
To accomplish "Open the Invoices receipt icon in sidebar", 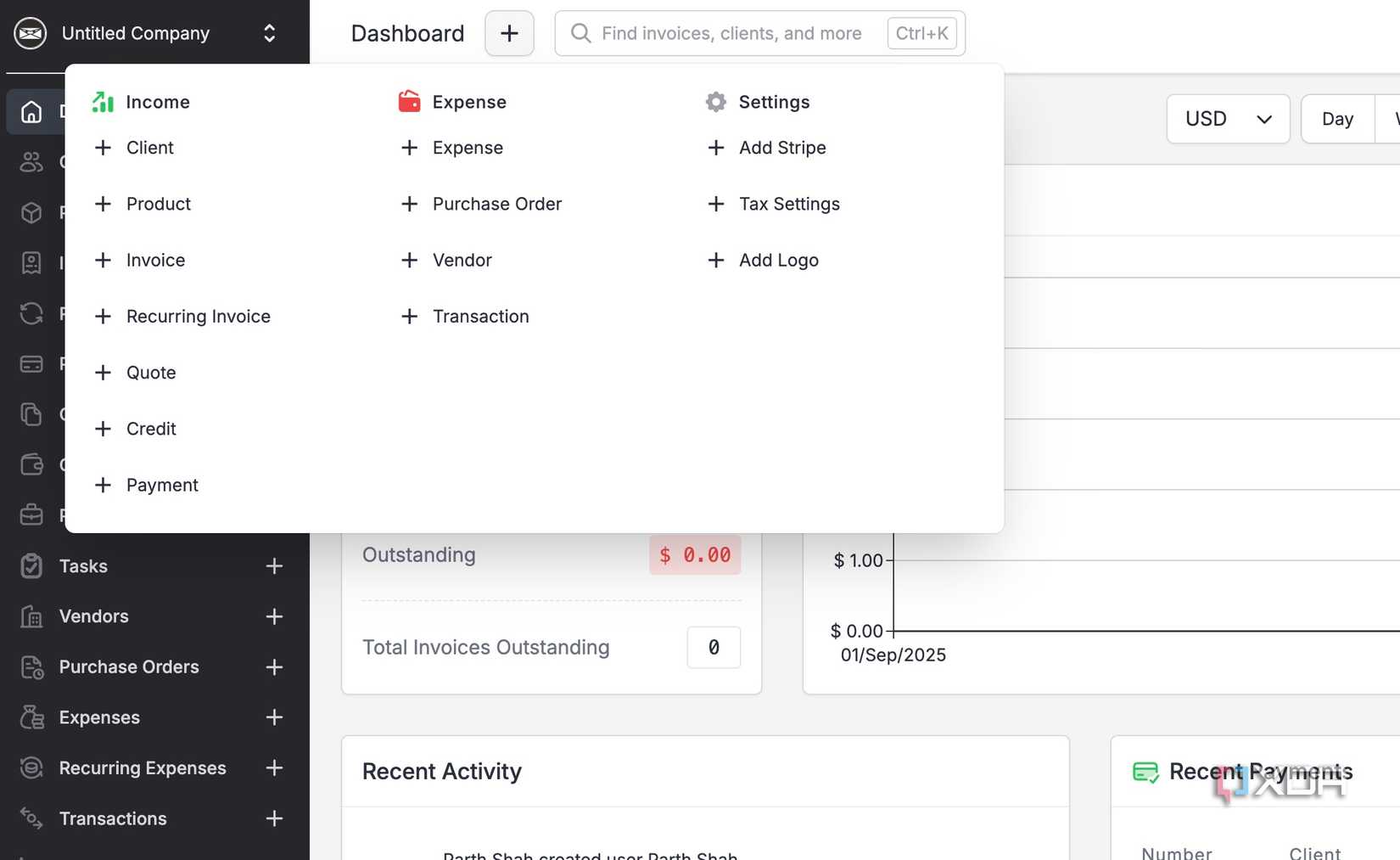I will [31, 263].
